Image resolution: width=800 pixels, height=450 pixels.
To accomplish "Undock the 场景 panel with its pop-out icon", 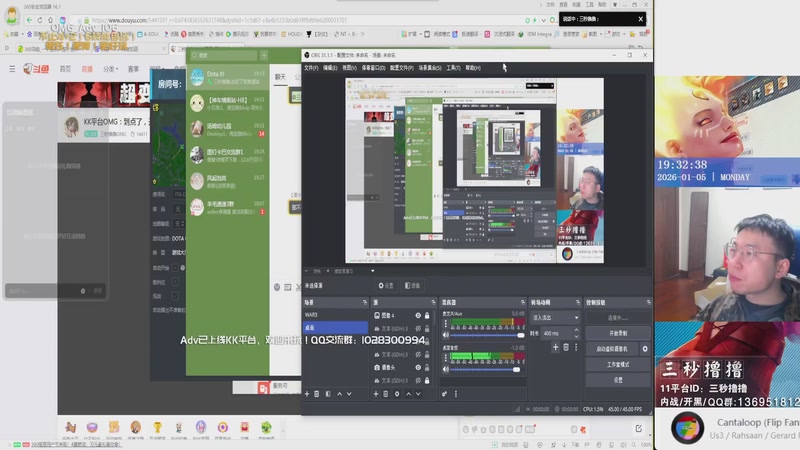I will (x=364, y=303).
